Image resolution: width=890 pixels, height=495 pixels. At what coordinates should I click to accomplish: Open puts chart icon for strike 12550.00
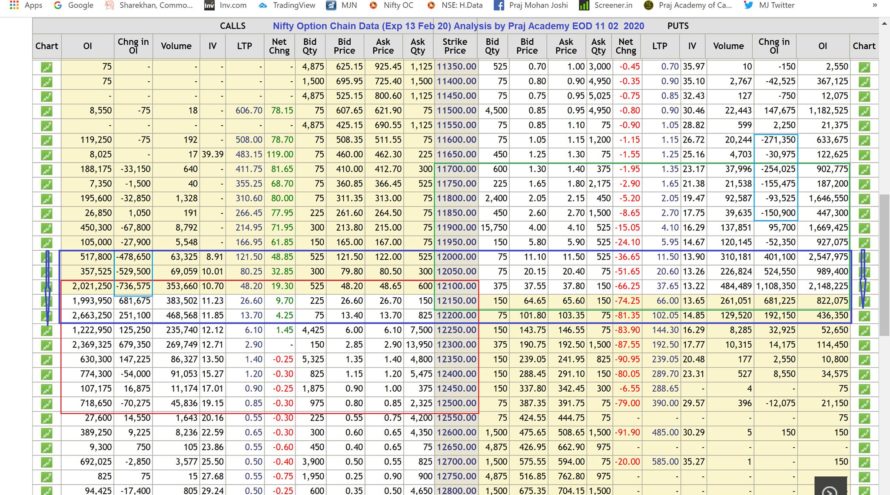[864, 418]
